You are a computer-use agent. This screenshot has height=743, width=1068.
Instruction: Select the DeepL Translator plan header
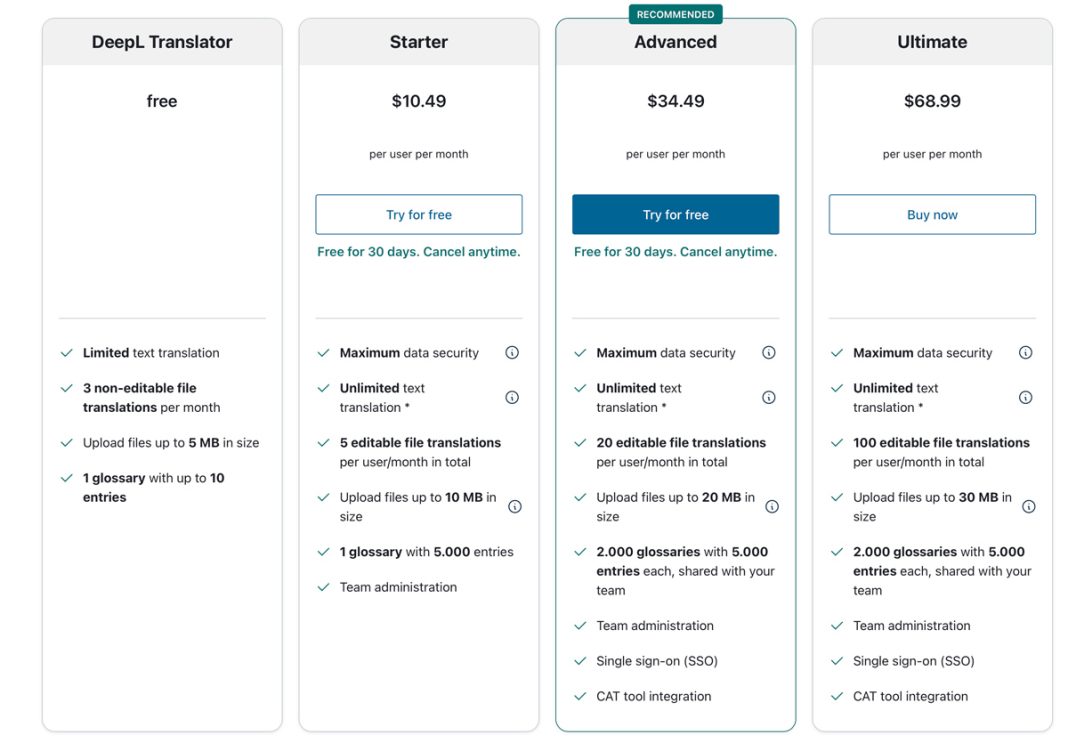[162, 42]
